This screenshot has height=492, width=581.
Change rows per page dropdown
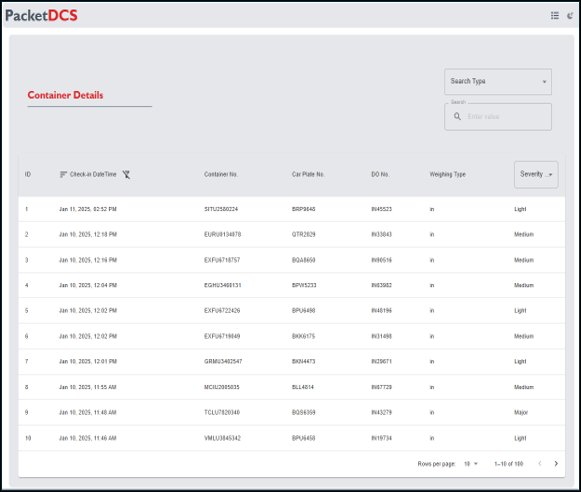pos(471,464)
